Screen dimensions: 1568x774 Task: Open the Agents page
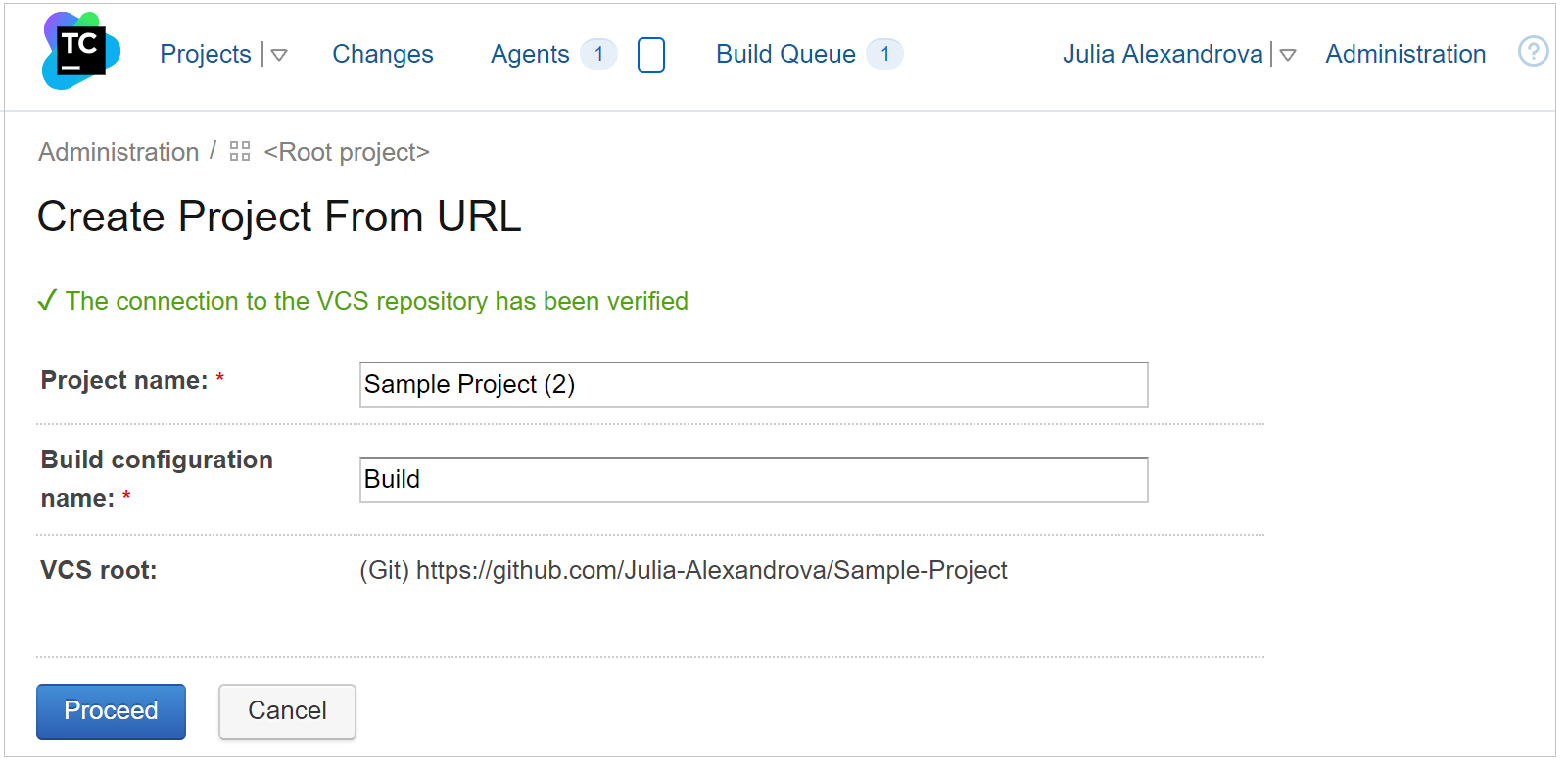point(529,55)
